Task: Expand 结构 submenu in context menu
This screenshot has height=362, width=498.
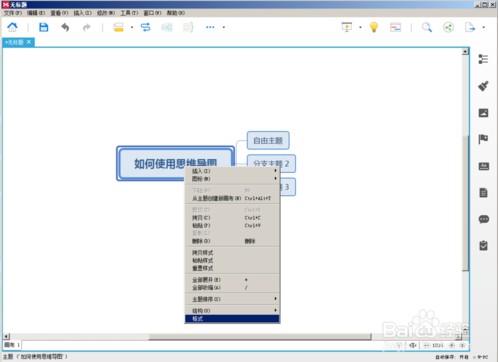Action: (x=232, y=311)
